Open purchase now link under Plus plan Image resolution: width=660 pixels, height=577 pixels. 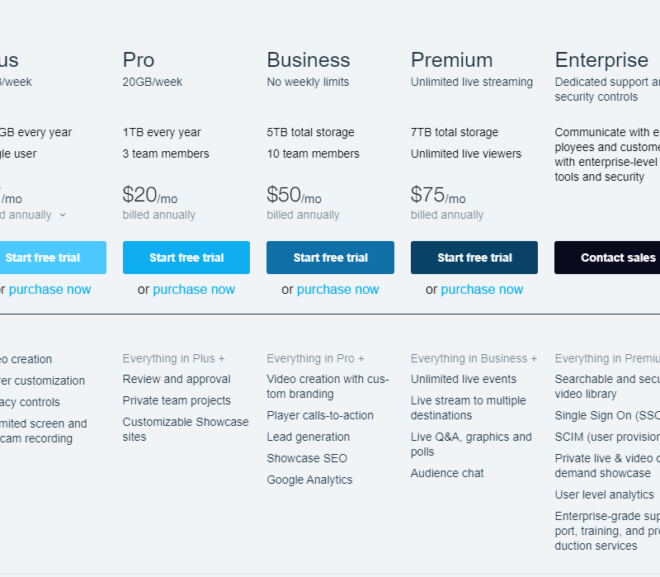50,290
